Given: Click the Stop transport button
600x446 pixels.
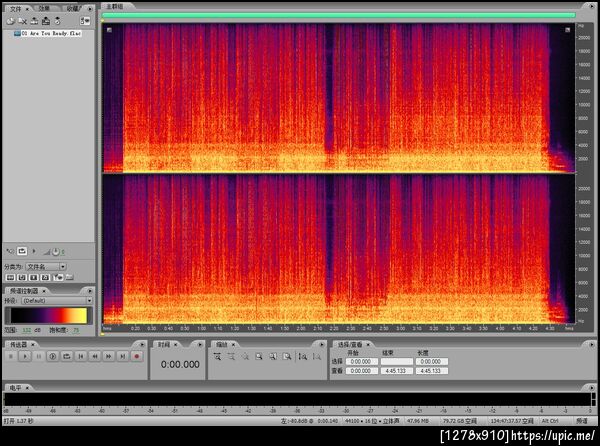Looking at the screenshot, I should point(11,356).
